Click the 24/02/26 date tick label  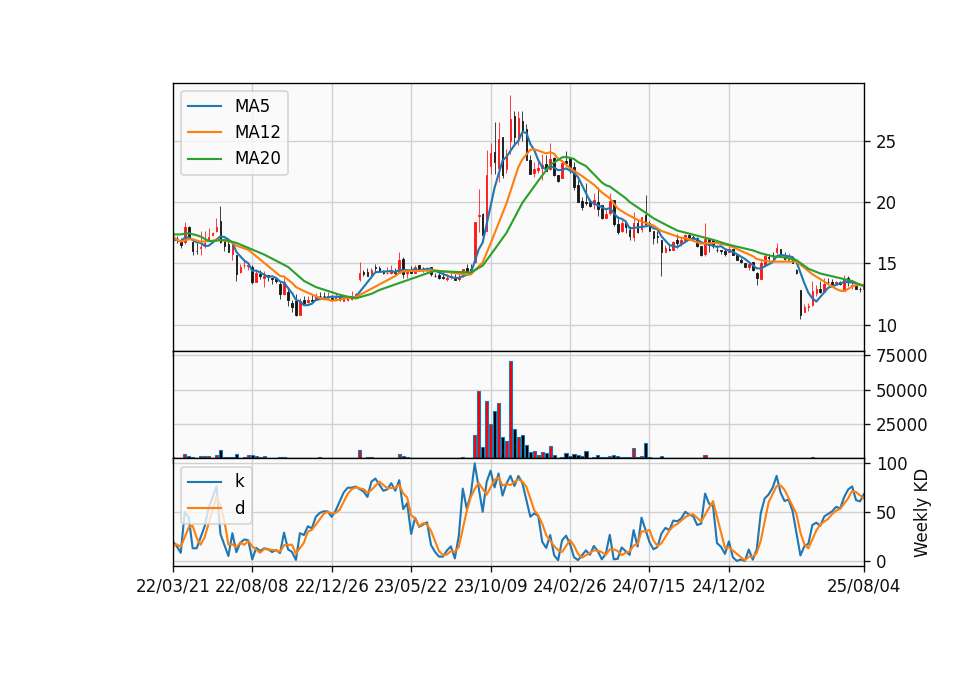[x=569, y=587]
